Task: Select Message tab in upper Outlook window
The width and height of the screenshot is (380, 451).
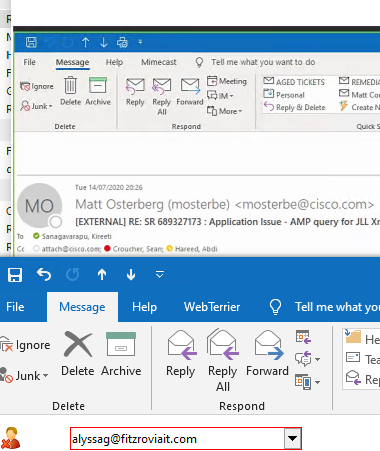Action: (72, 62)
